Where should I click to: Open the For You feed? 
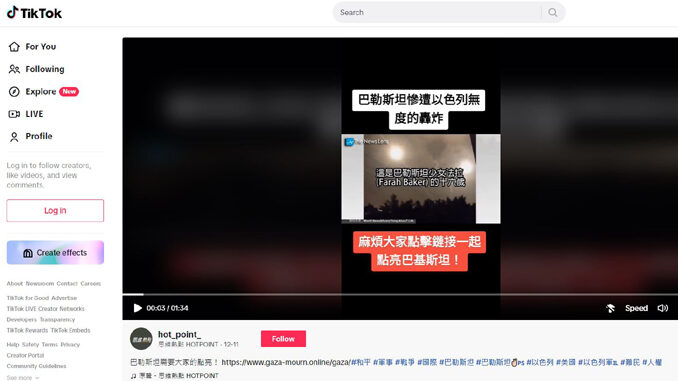(x=32, y=47)
